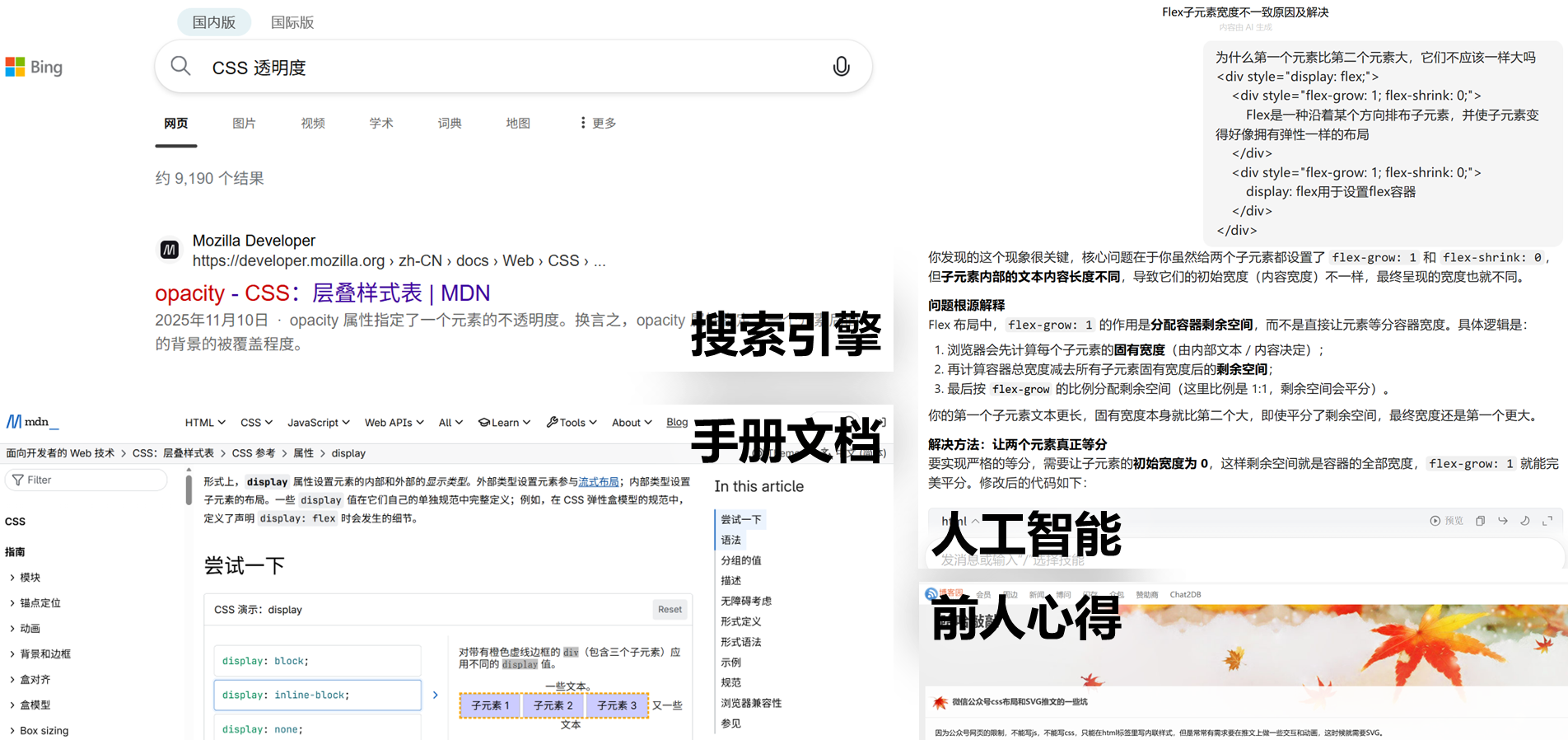The height and width of the screenshot is (740, 1568).
Task: Click the 博客园 blog logo icon
Action: pyautogui.click(x=931, y=593)
